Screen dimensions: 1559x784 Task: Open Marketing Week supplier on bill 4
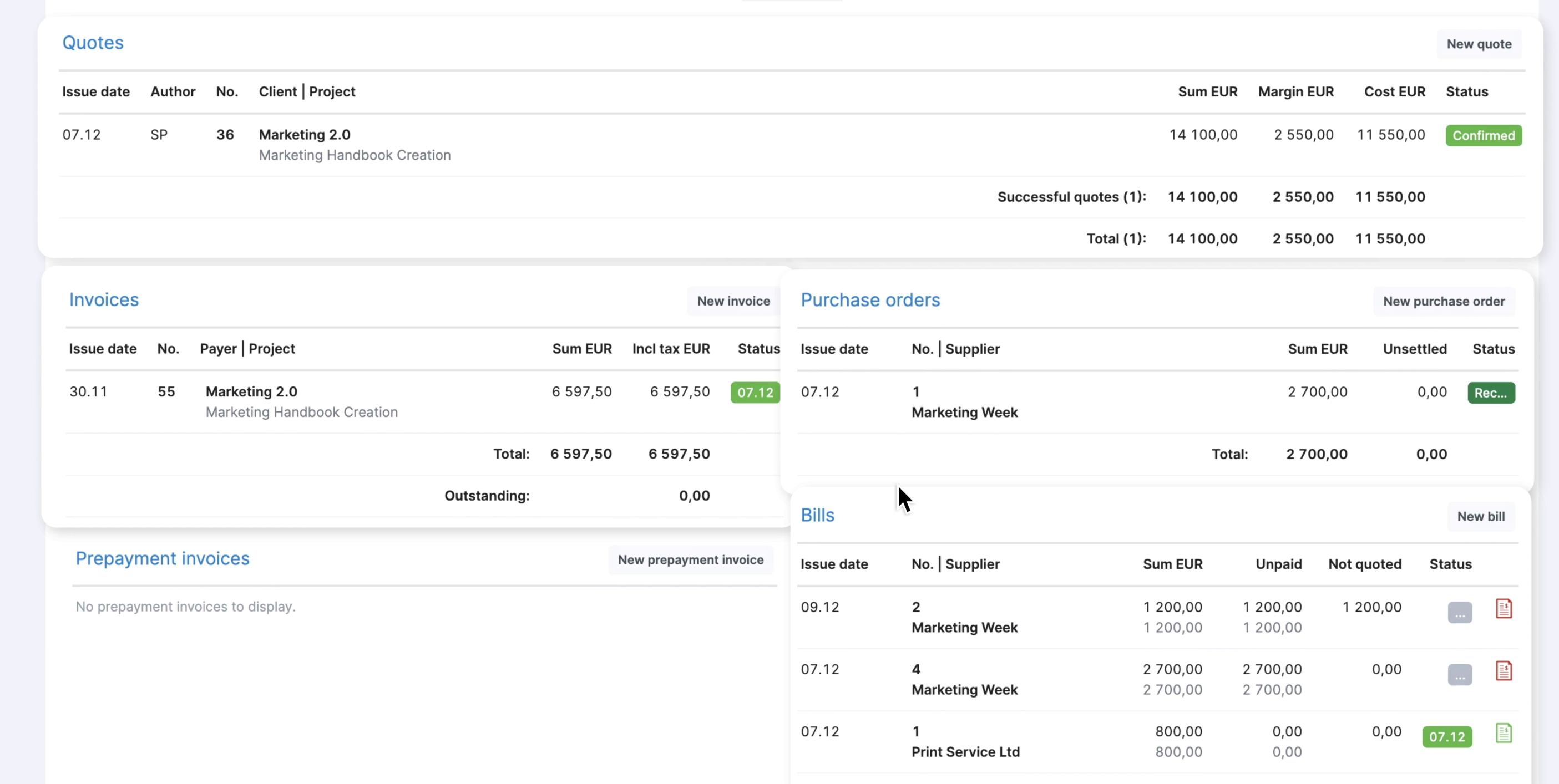(965, 690)
